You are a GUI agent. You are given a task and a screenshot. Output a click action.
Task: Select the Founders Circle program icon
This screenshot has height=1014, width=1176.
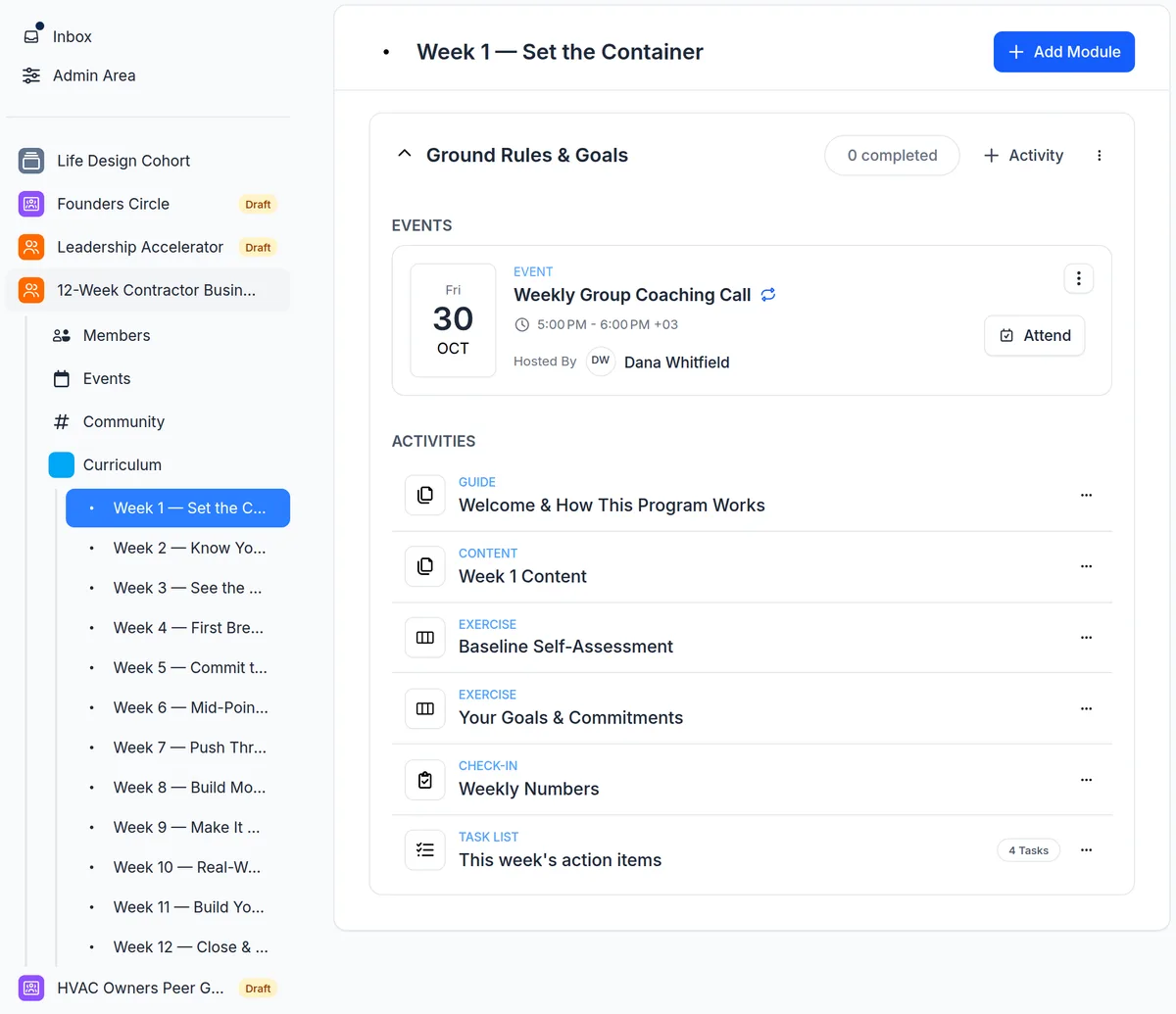[31, 204]
